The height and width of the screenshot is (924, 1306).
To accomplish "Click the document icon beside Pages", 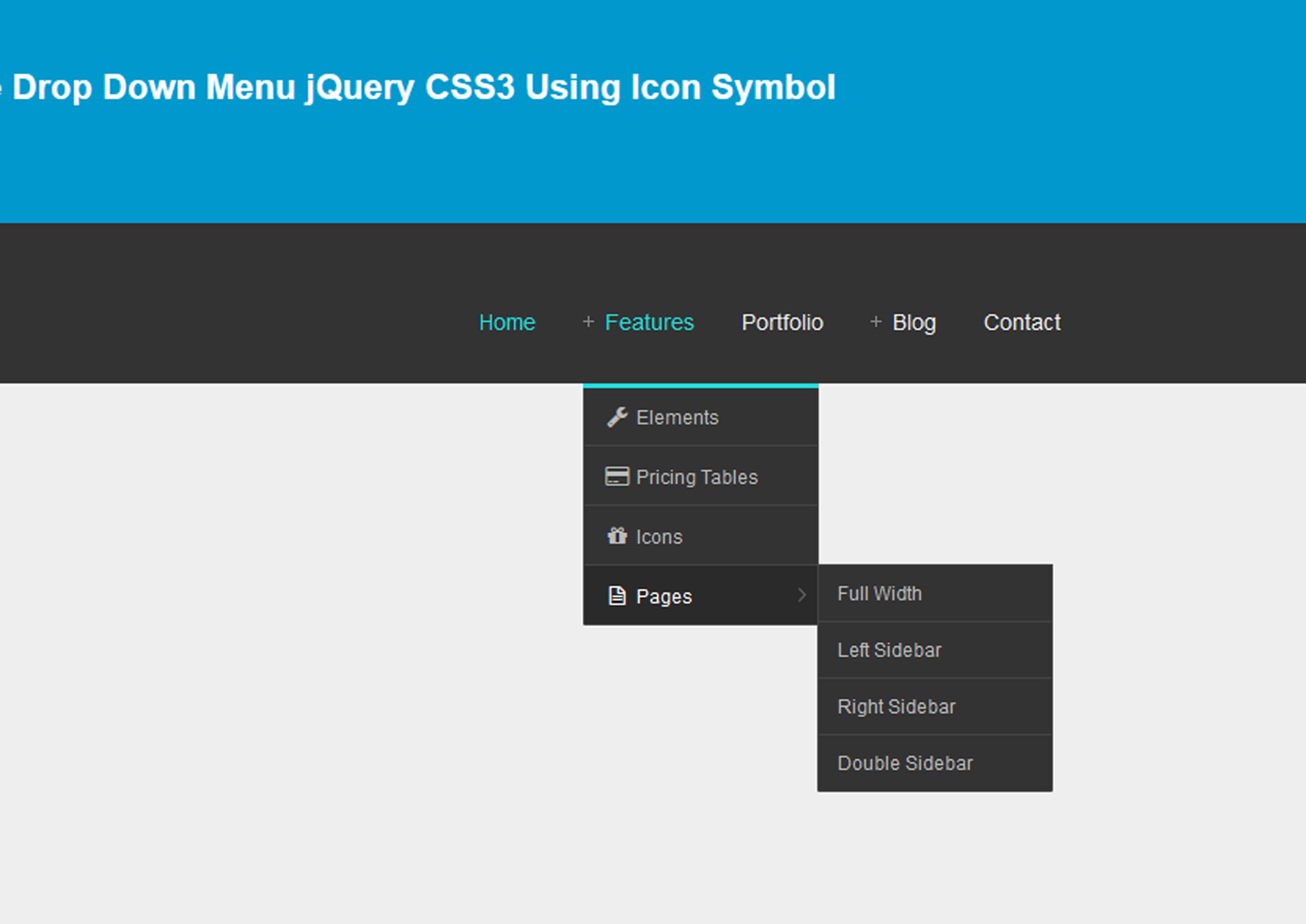I will coord(617,595).
